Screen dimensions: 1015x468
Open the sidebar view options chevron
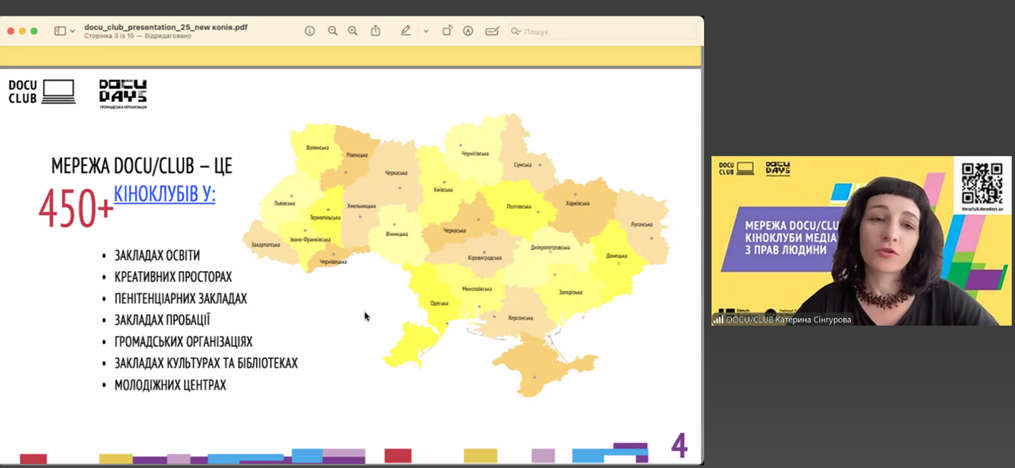(x=72, y=31)
